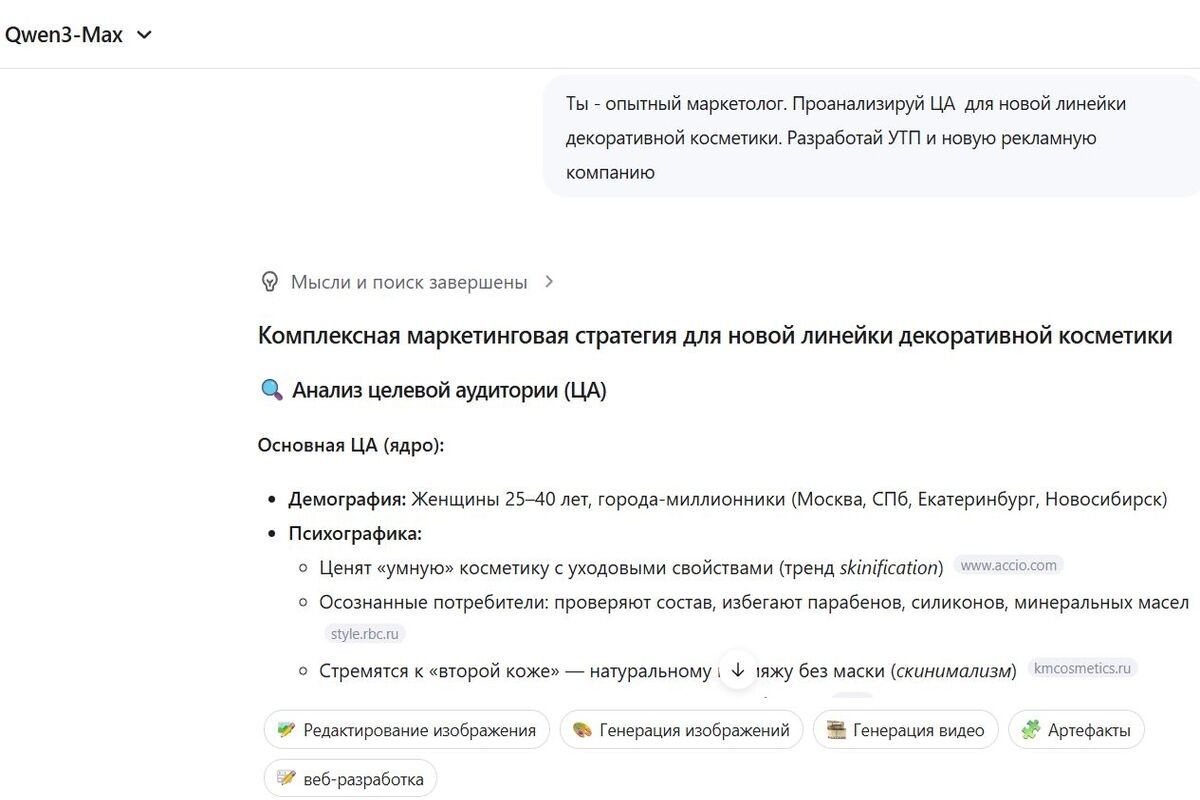Click the user message with marketing prompt
Viewport: 1200px width, 800px height.
click(870, 137)
